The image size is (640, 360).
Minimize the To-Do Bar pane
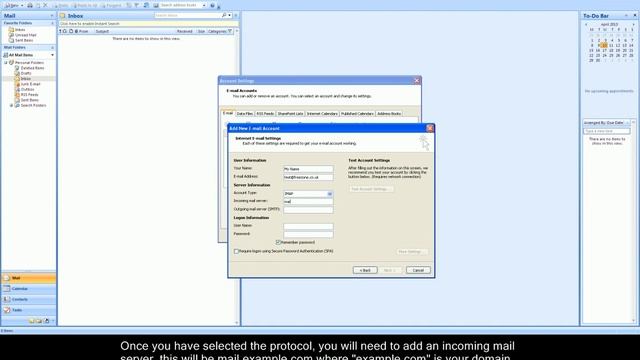(x=626, y=16)
